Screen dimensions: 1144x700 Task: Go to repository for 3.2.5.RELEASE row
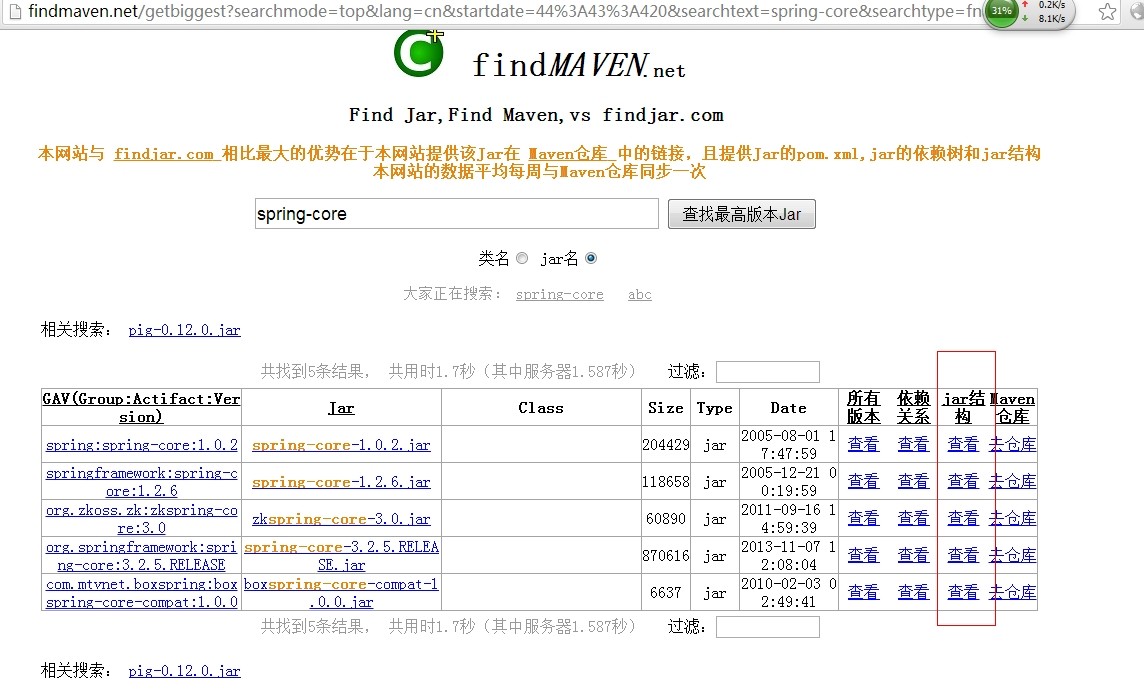click(x=1013, y=555)
